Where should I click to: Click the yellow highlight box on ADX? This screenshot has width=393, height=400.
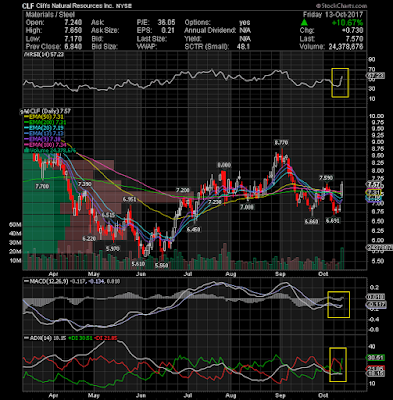[x=338, y=365]
